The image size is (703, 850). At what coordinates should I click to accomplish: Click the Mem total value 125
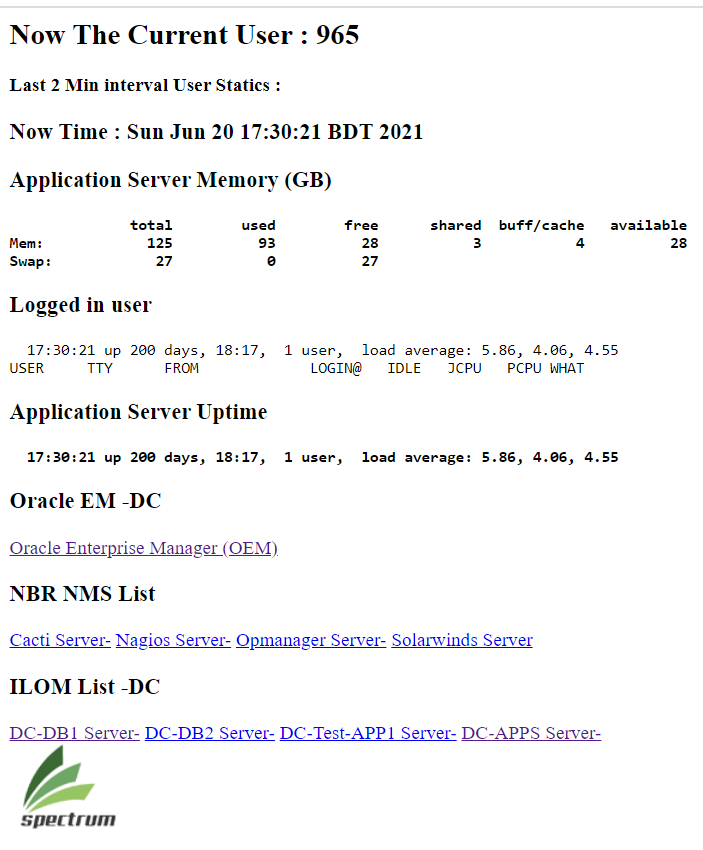tap(159, 243)
